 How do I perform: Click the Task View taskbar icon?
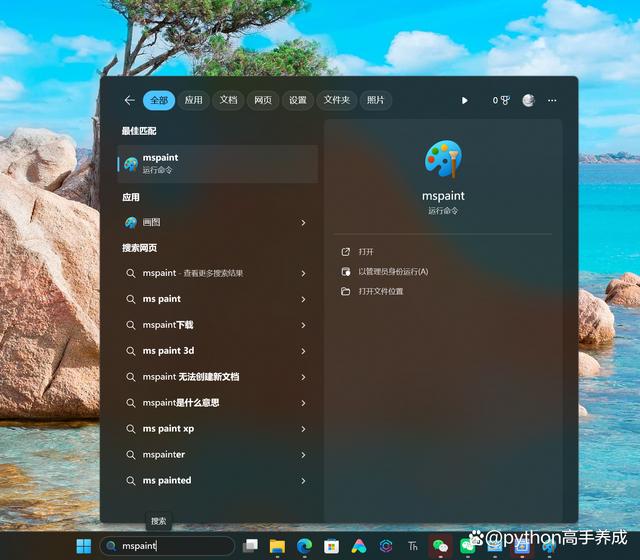[x=250, y=546]
